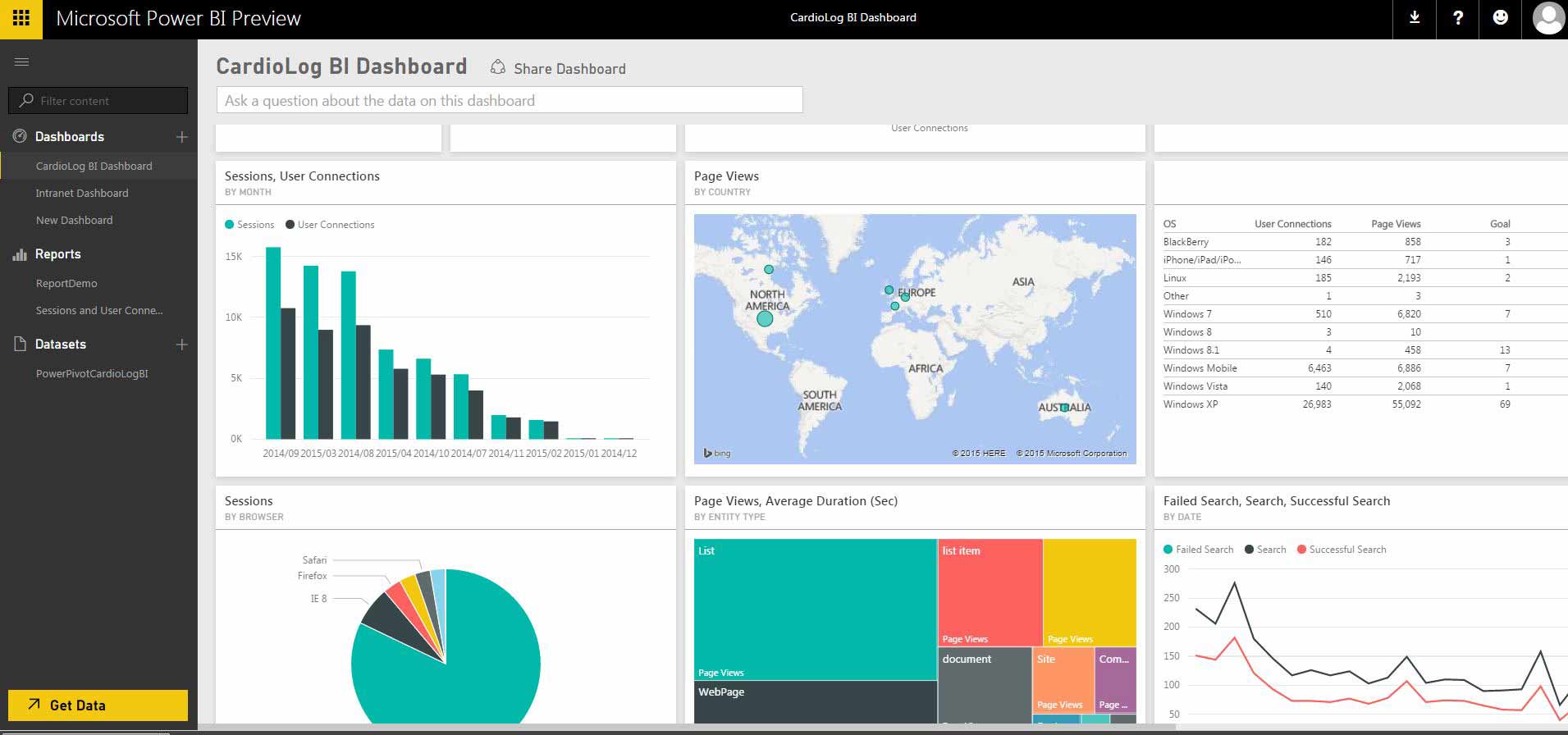Open Sessions and User Connections report
Viewport: 1568px width, 735px height.
pyautogui.click(x=98, y=310)
